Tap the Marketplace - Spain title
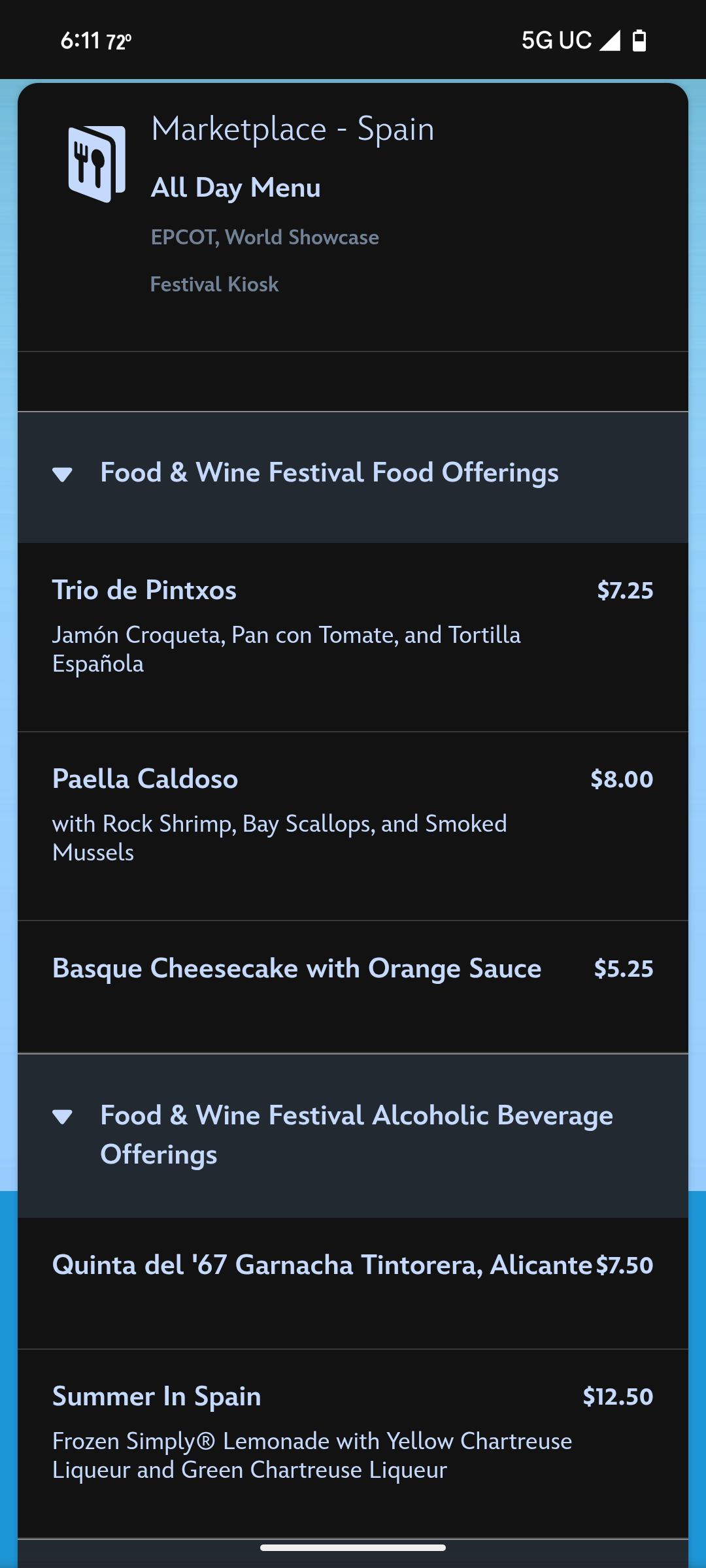 293,129
